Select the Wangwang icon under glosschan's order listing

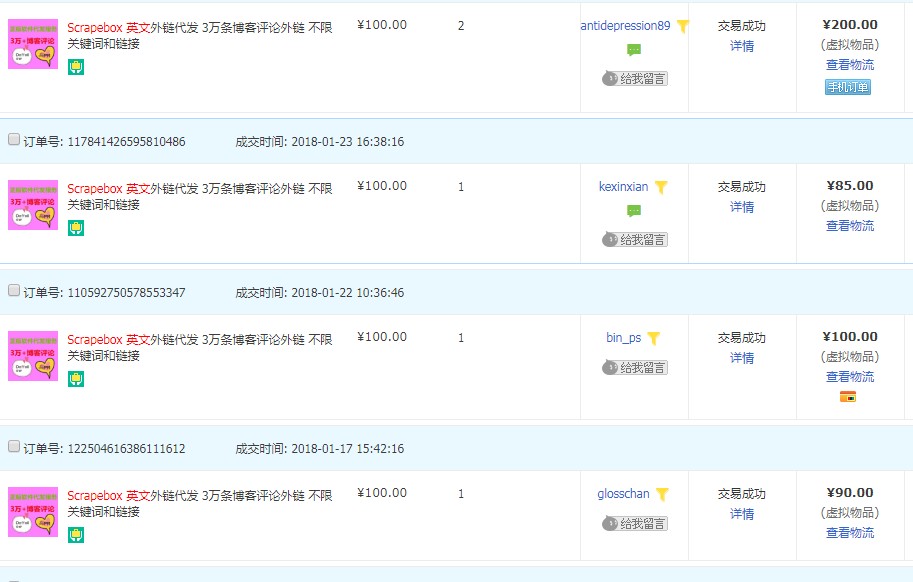76,536
